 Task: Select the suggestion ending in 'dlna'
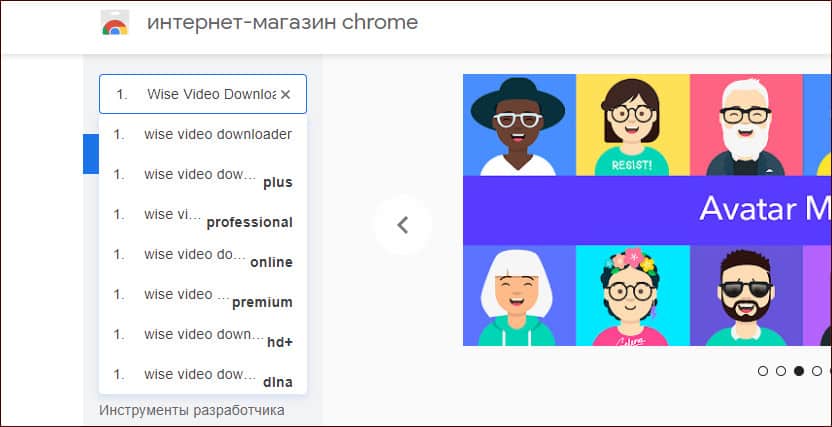pyautogui.click(x=203, y=375)
